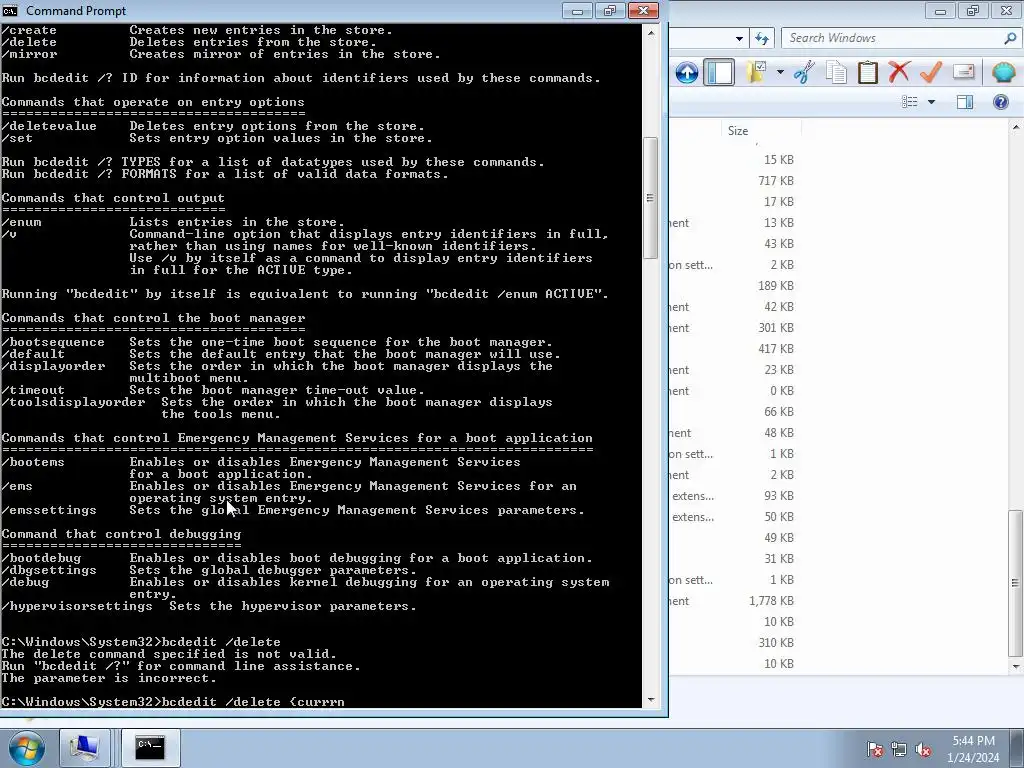1024x768 pixels.
Task: Click Command Prompt scroll down arrow
Action: 650,700
